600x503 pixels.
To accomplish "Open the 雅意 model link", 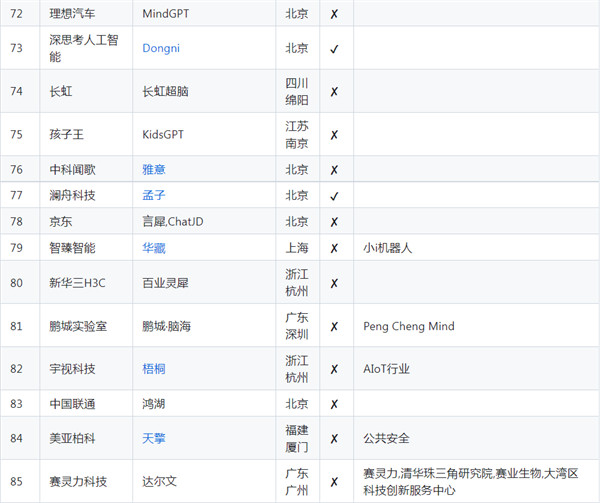I will point(154,169).
